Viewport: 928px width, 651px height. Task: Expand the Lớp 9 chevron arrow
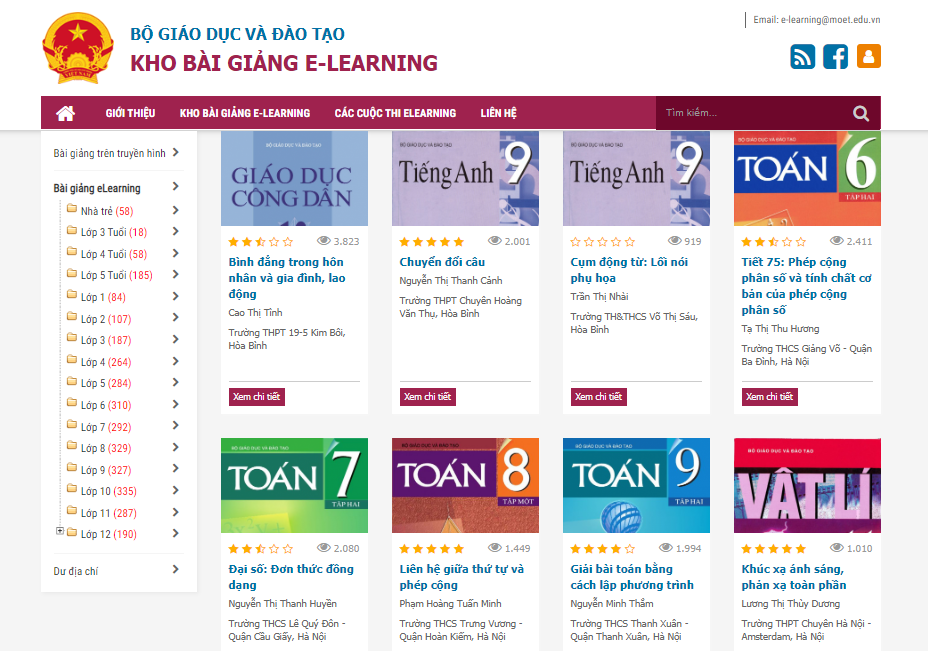tap(175, 469)
